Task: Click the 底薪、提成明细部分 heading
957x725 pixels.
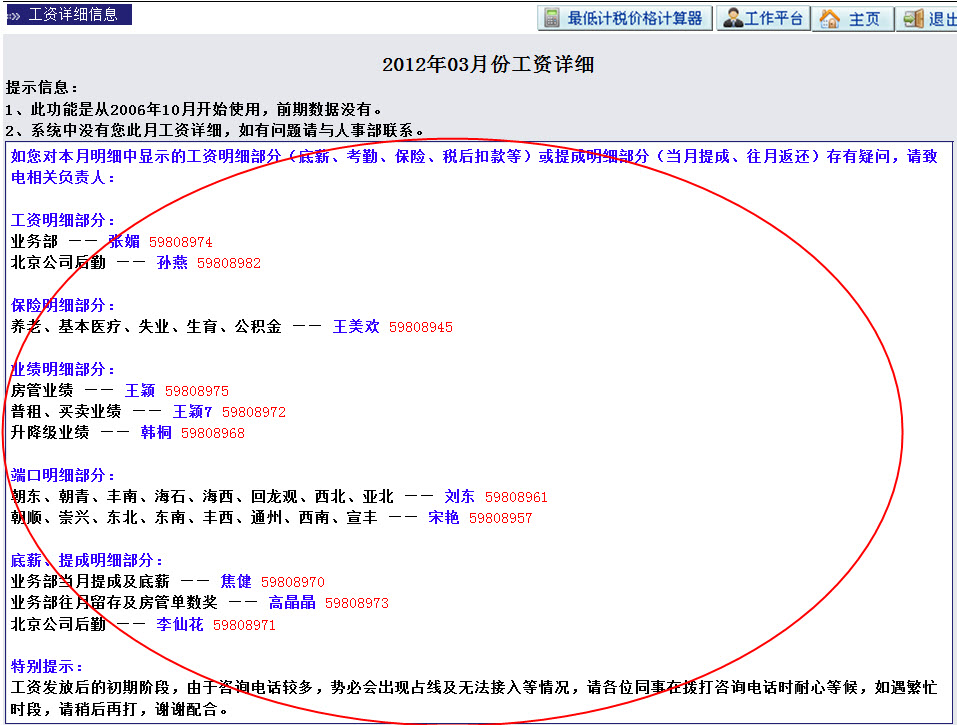Action: 87,561
